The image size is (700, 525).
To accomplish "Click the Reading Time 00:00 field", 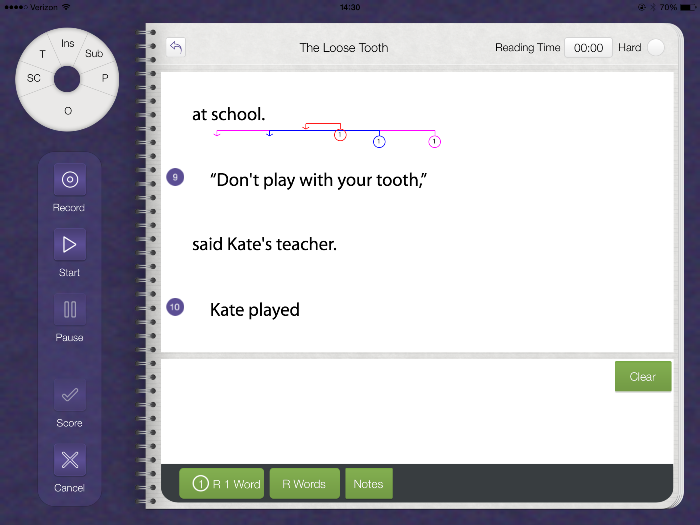I will coord(588,47).
